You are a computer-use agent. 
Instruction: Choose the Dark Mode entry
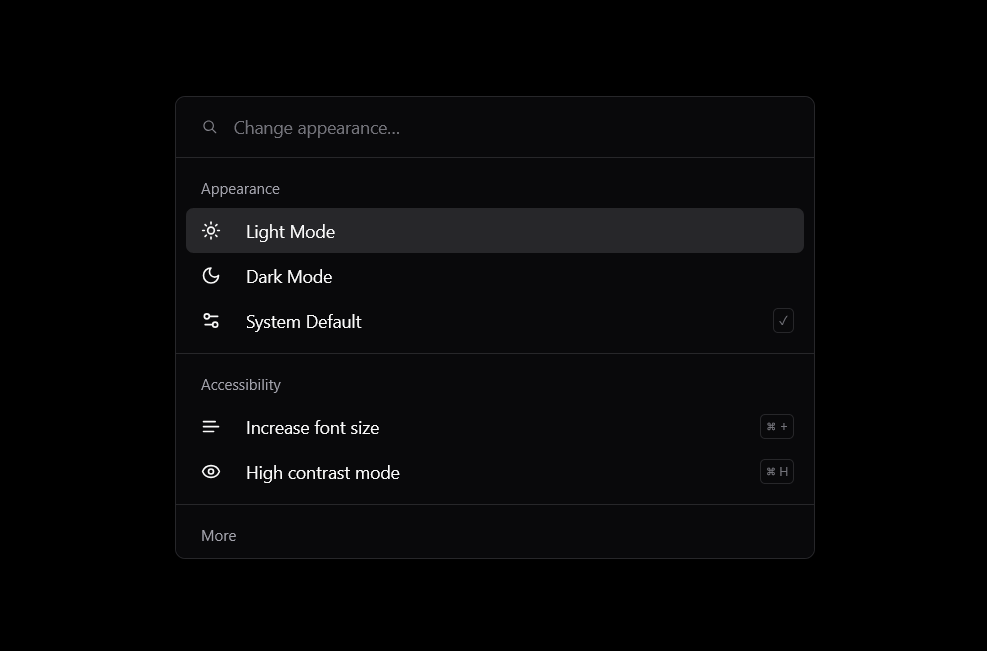click(x=495, y=276)
